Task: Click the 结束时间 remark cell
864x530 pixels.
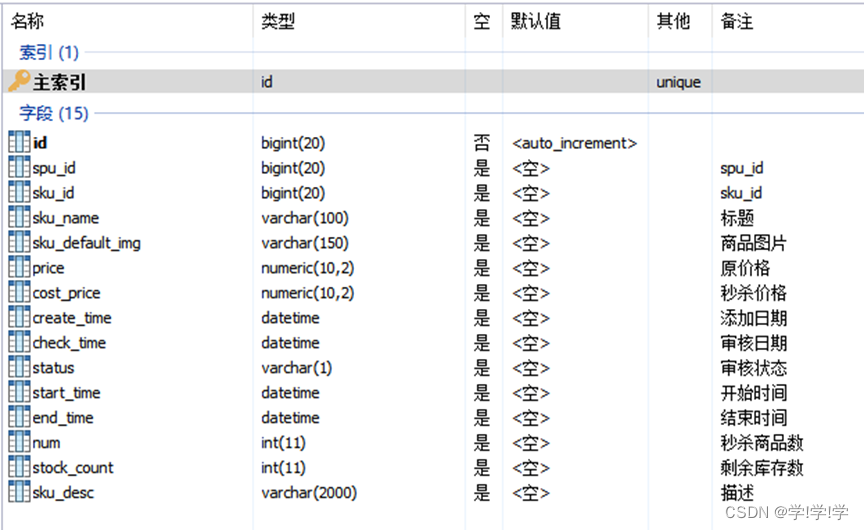Action: (753, 418)
